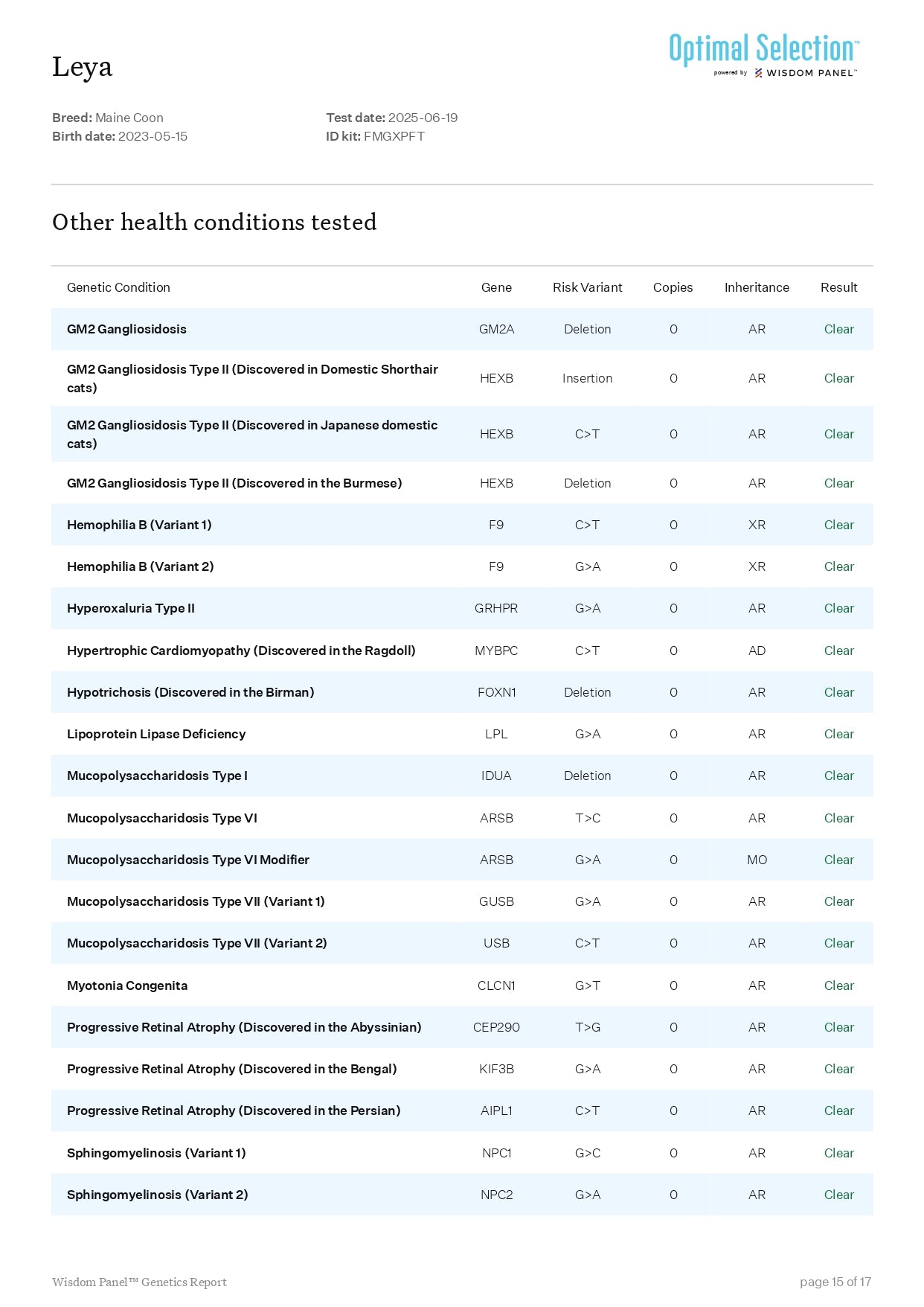Click the Genetic Condition column header
The width and height of the screenshot is (924, 1307).
[x=118, y=287]
